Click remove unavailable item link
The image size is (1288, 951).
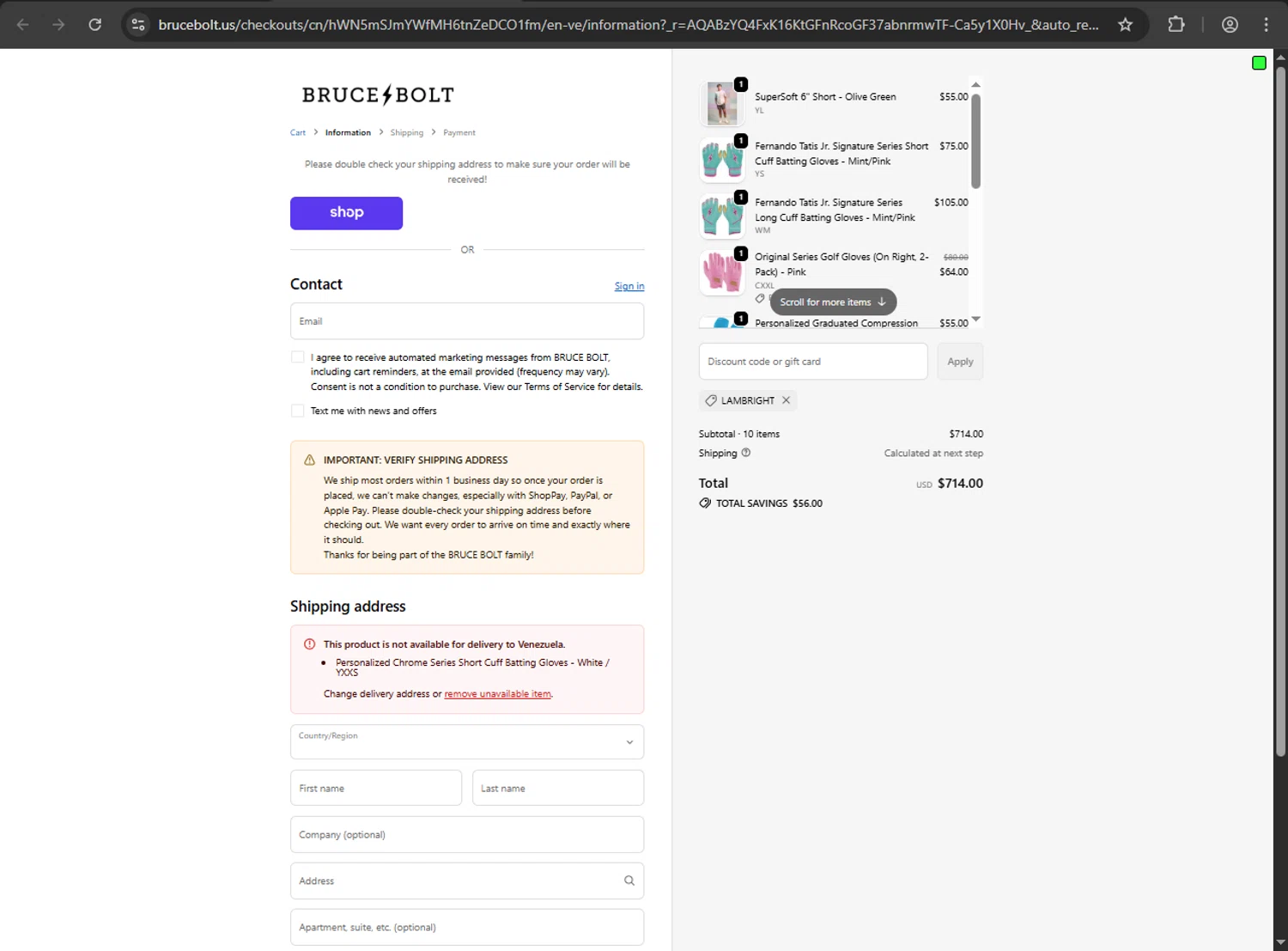coord(497,694)
